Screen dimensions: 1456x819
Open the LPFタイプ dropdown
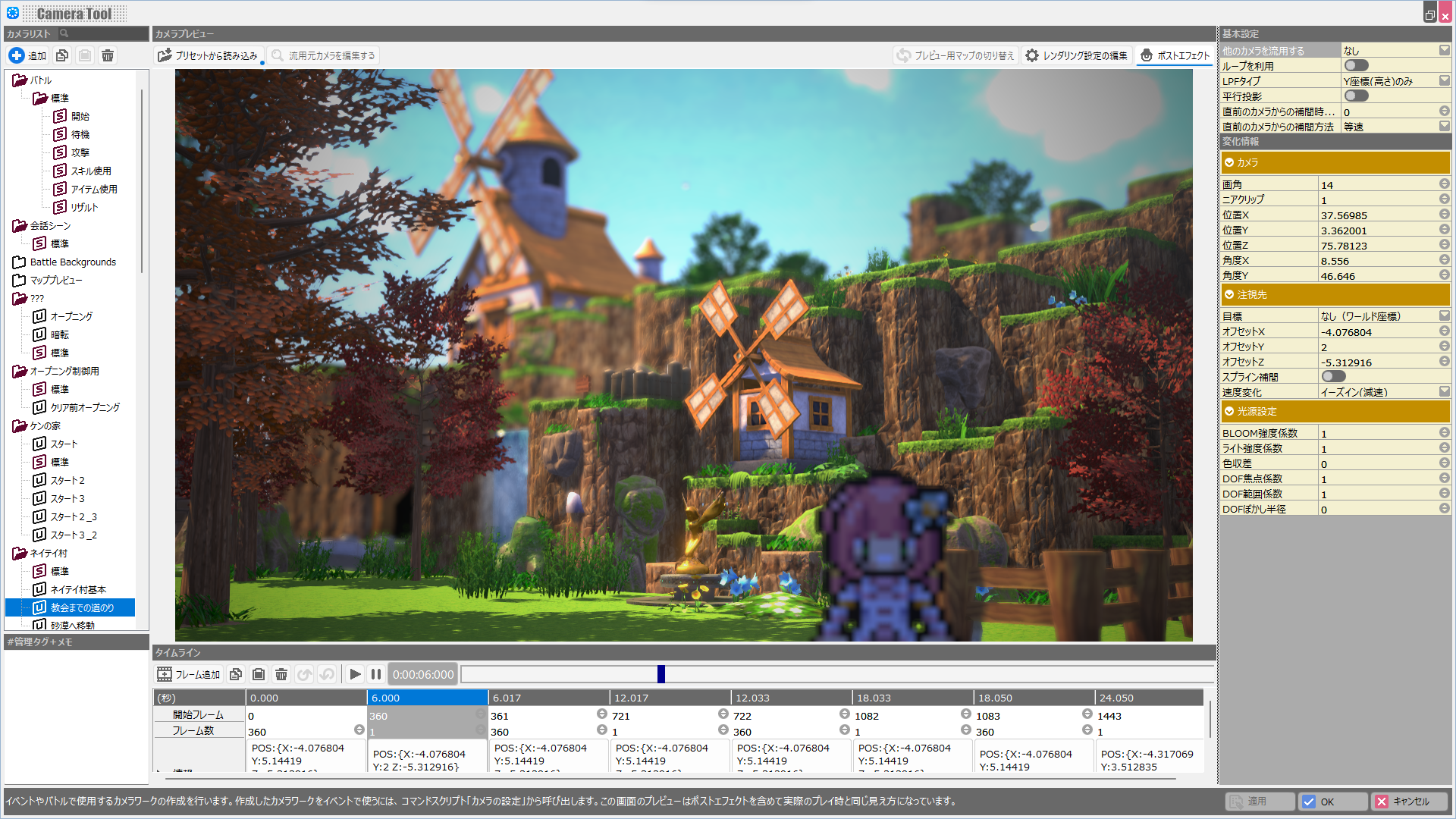[x=1444, y=81]
